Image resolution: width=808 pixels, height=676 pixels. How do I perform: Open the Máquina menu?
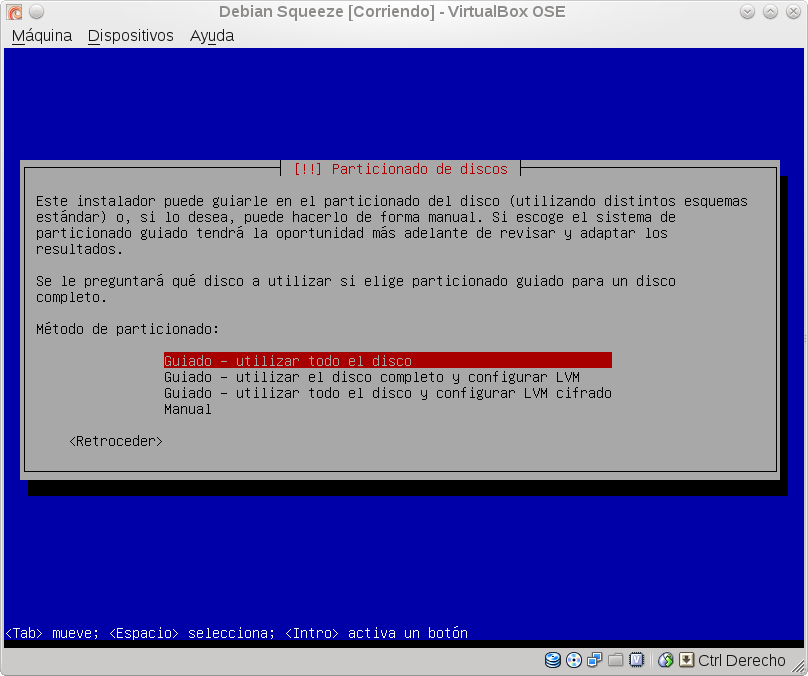click(x=42, y=36)
